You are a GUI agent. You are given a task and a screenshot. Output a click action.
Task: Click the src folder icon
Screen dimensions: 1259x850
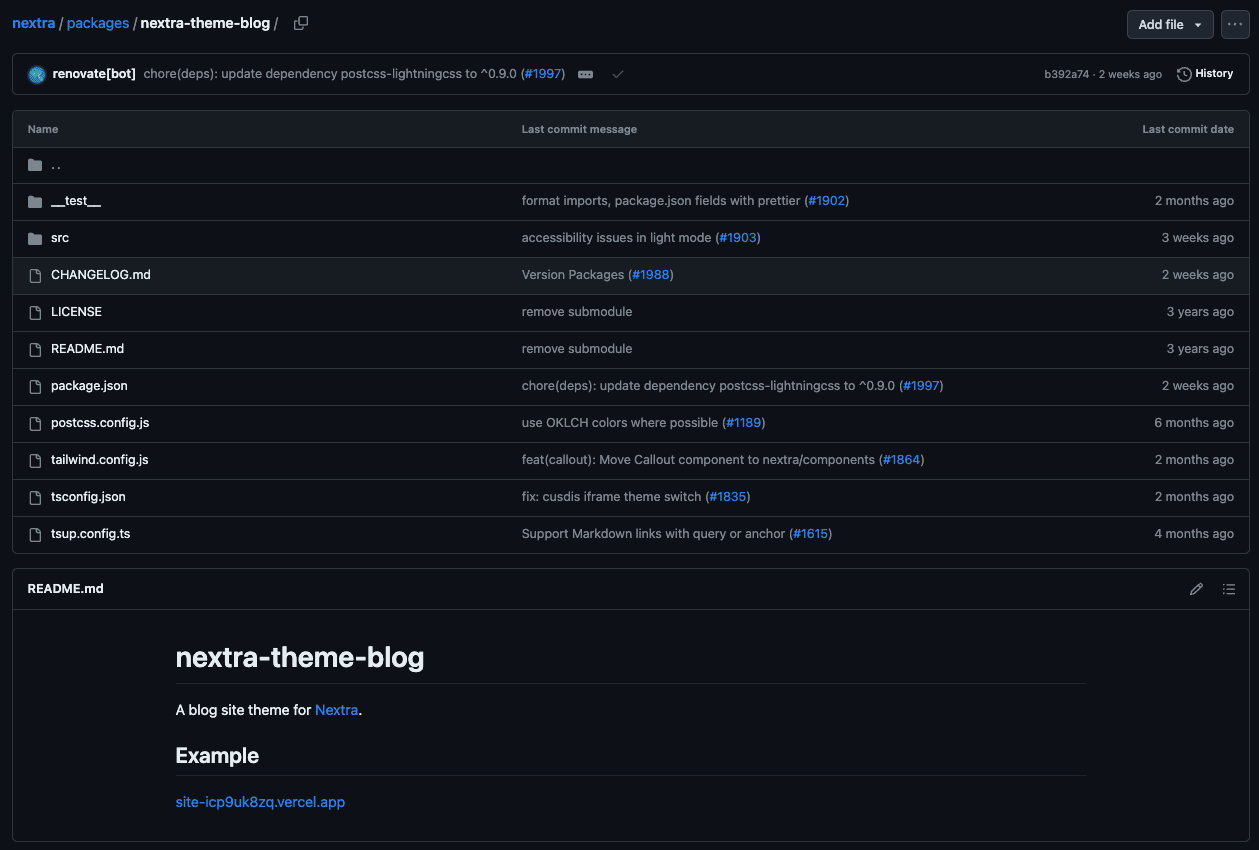[35, 239]
